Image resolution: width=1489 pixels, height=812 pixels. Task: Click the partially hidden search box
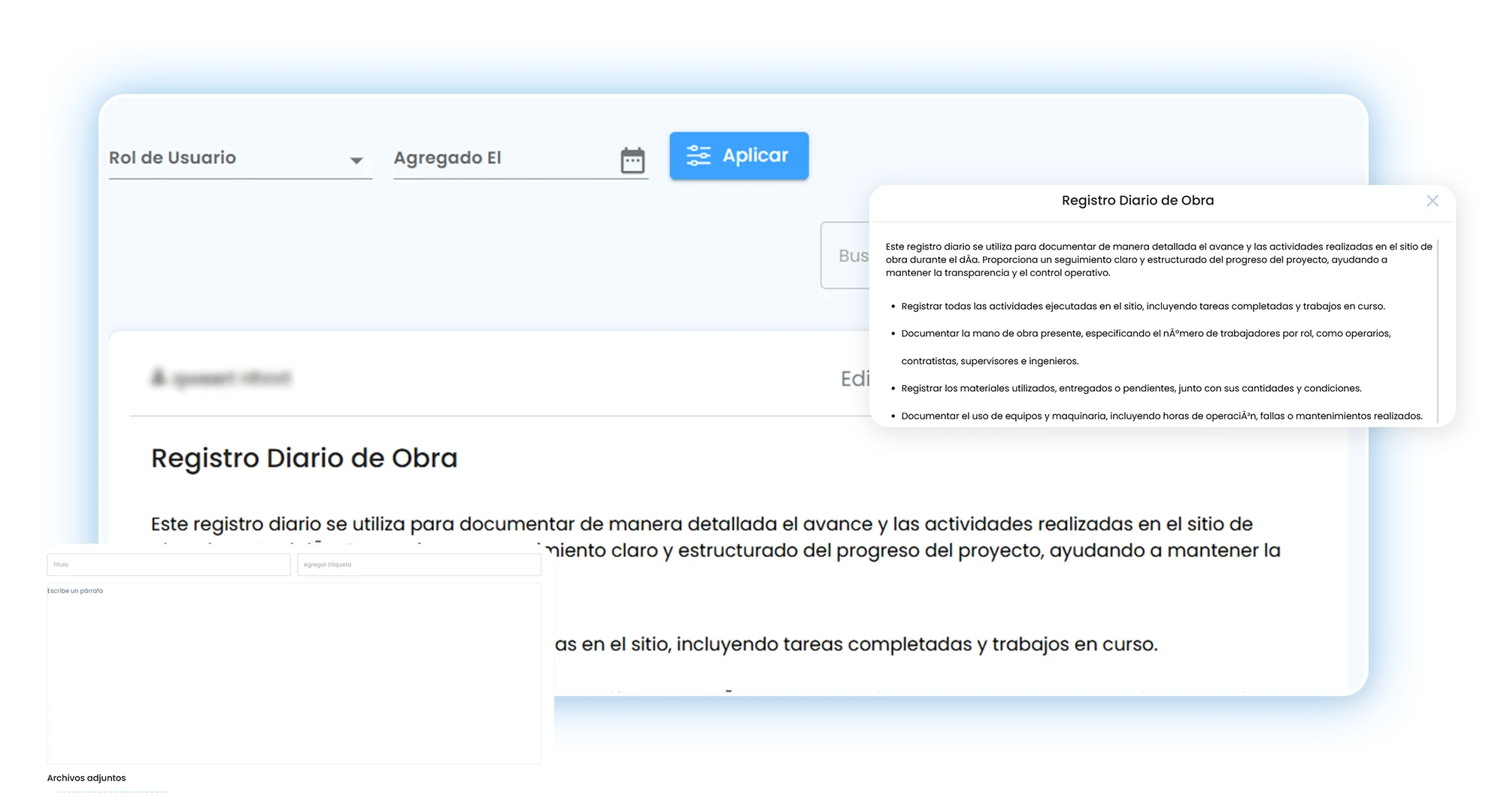click(845, 255)
